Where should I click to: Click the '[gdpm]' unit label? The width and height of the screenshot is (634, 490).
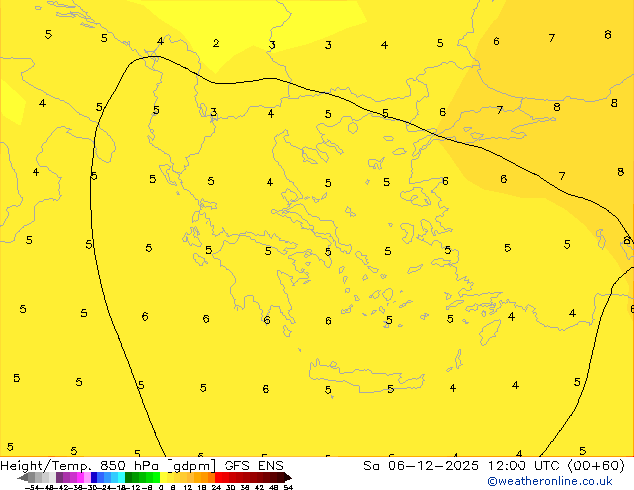[x=192, y=466]
